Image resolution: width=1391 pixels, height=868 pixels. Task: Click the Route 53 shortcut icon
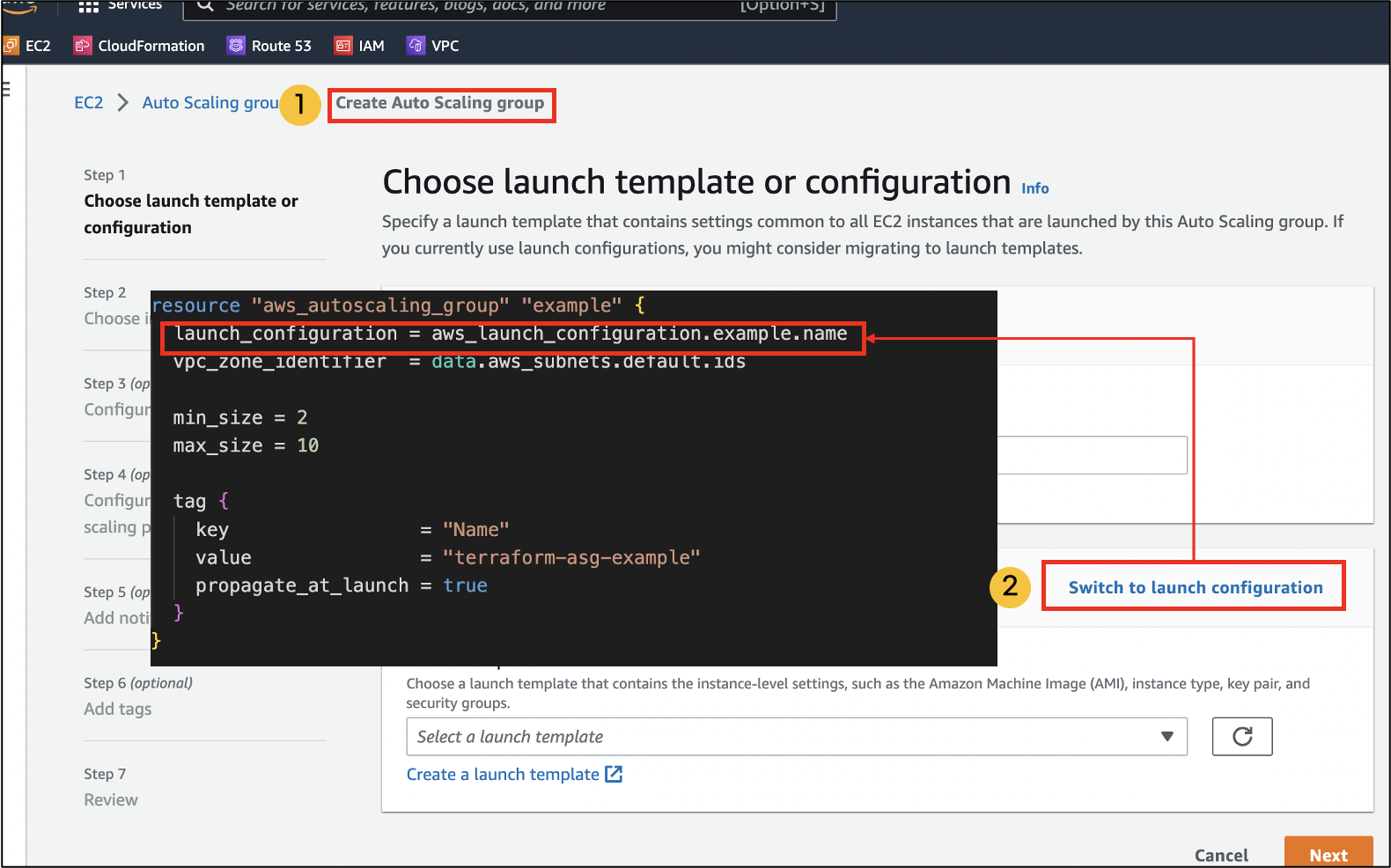pos(236,46)
